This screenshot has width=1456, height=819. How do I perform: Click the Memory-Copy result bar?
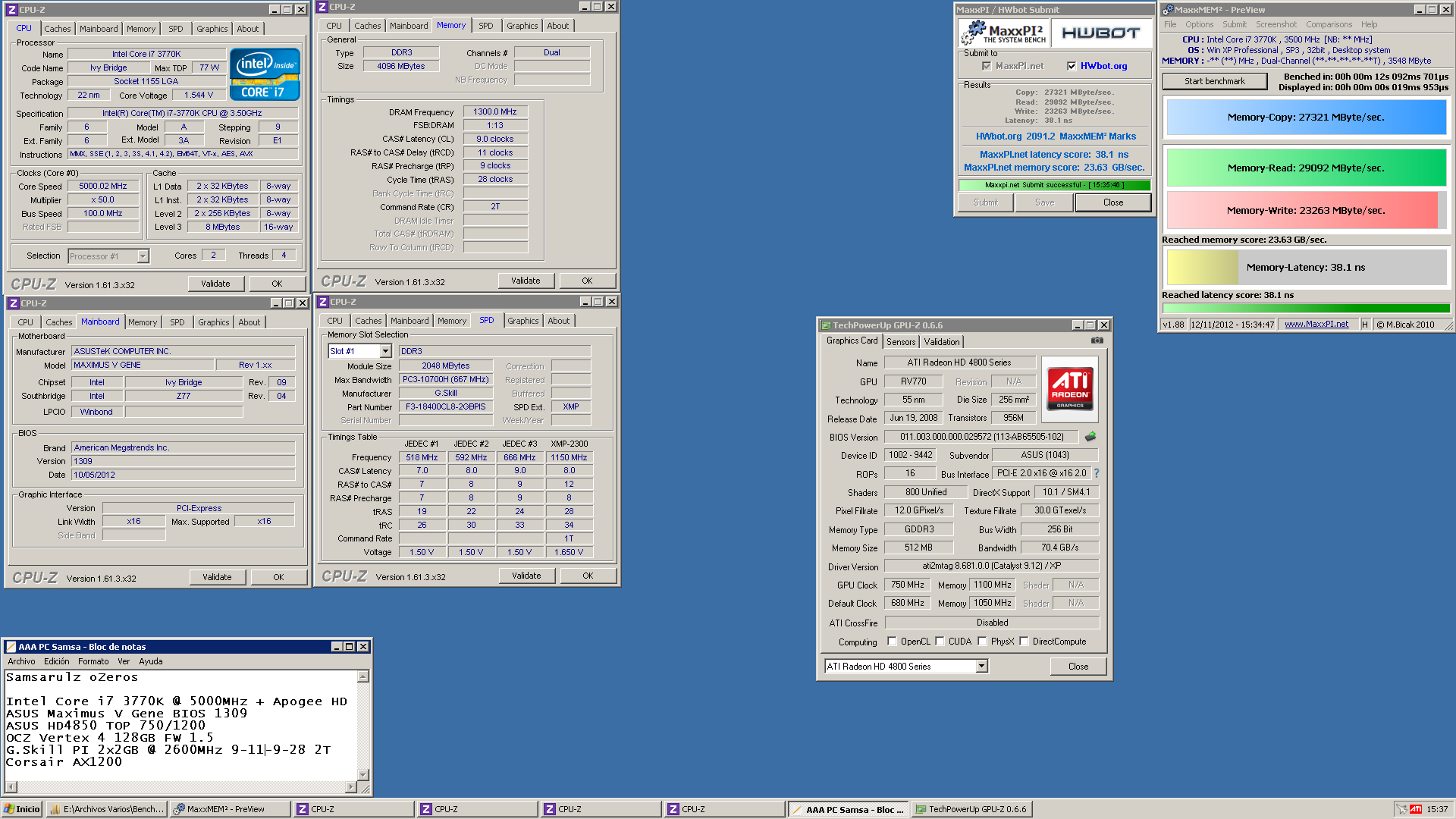tap(1306, 118)
